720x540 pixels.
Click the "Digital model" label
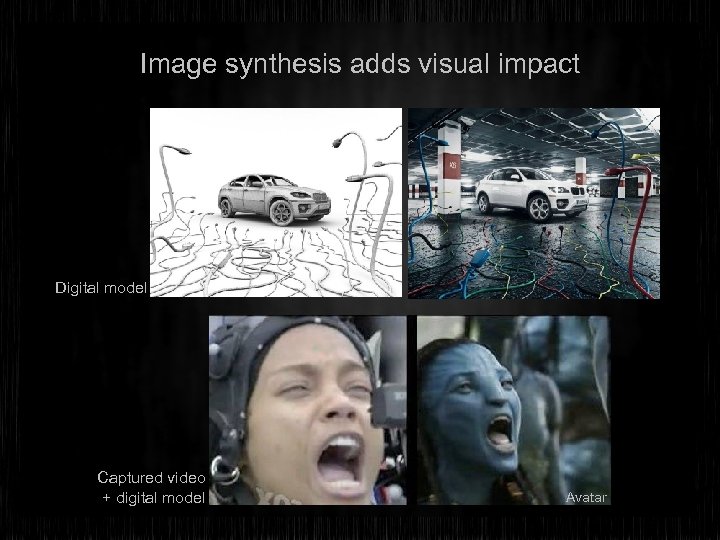tap(101, 288)
